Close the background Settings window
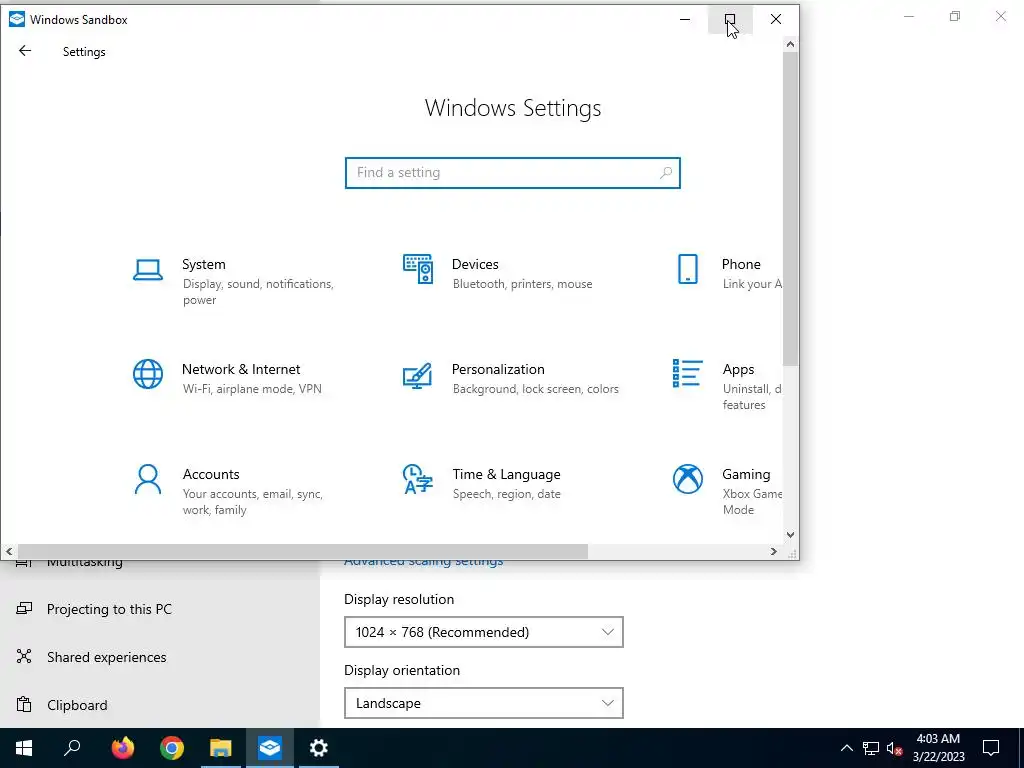1024x768 pixels. [1000, 16]
